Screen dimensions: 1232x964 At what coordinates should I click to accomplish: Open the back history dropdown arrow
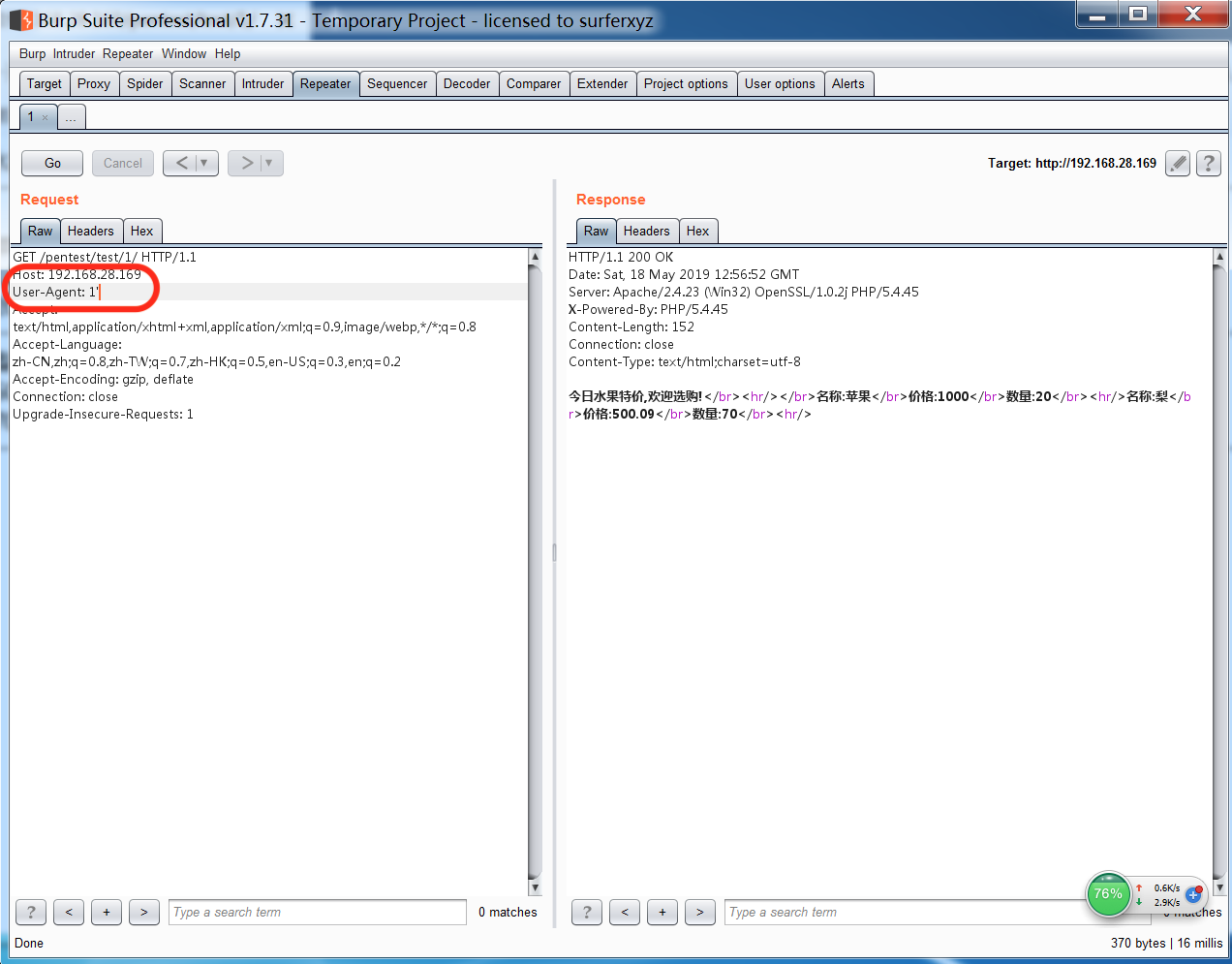204,163
